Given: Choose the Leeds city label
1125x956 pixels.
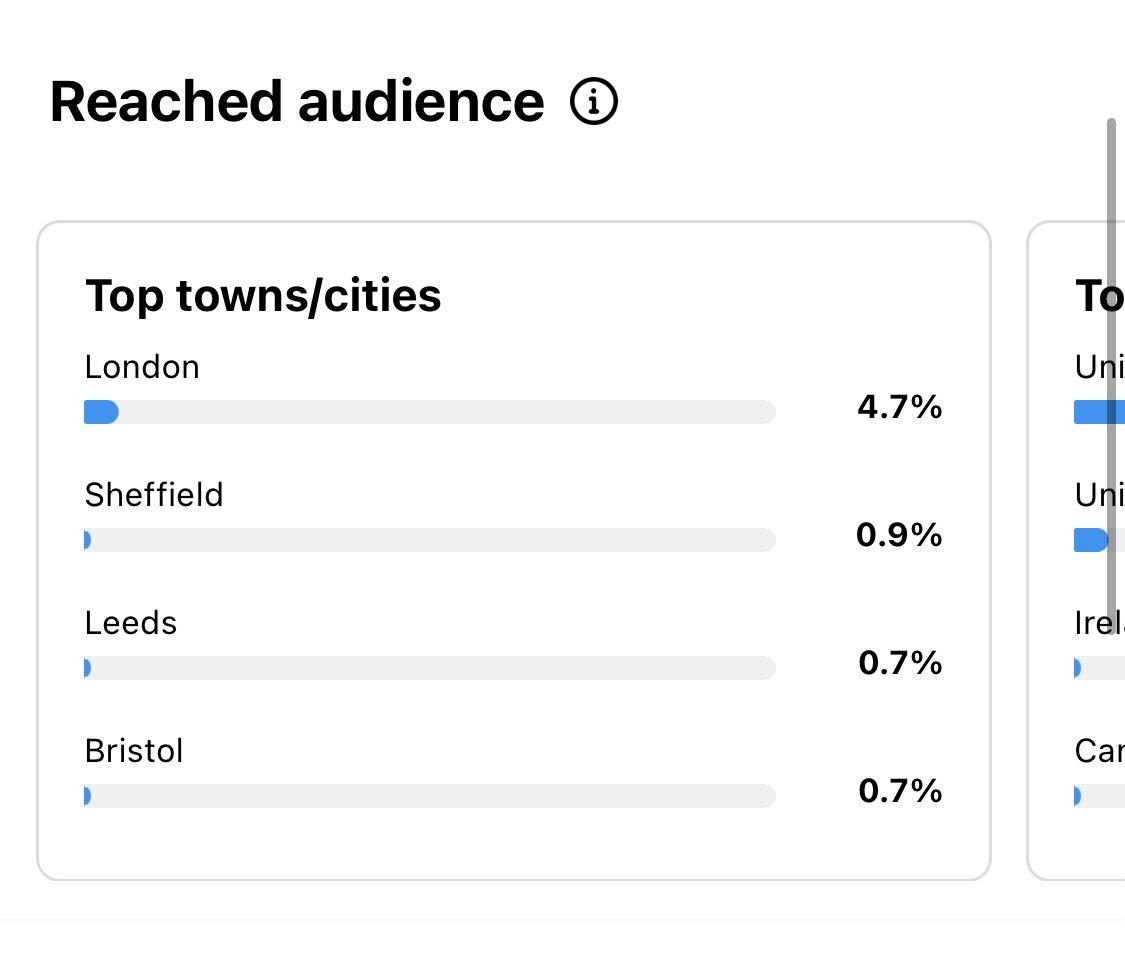Looking at the screenshot, I should 131,623.
